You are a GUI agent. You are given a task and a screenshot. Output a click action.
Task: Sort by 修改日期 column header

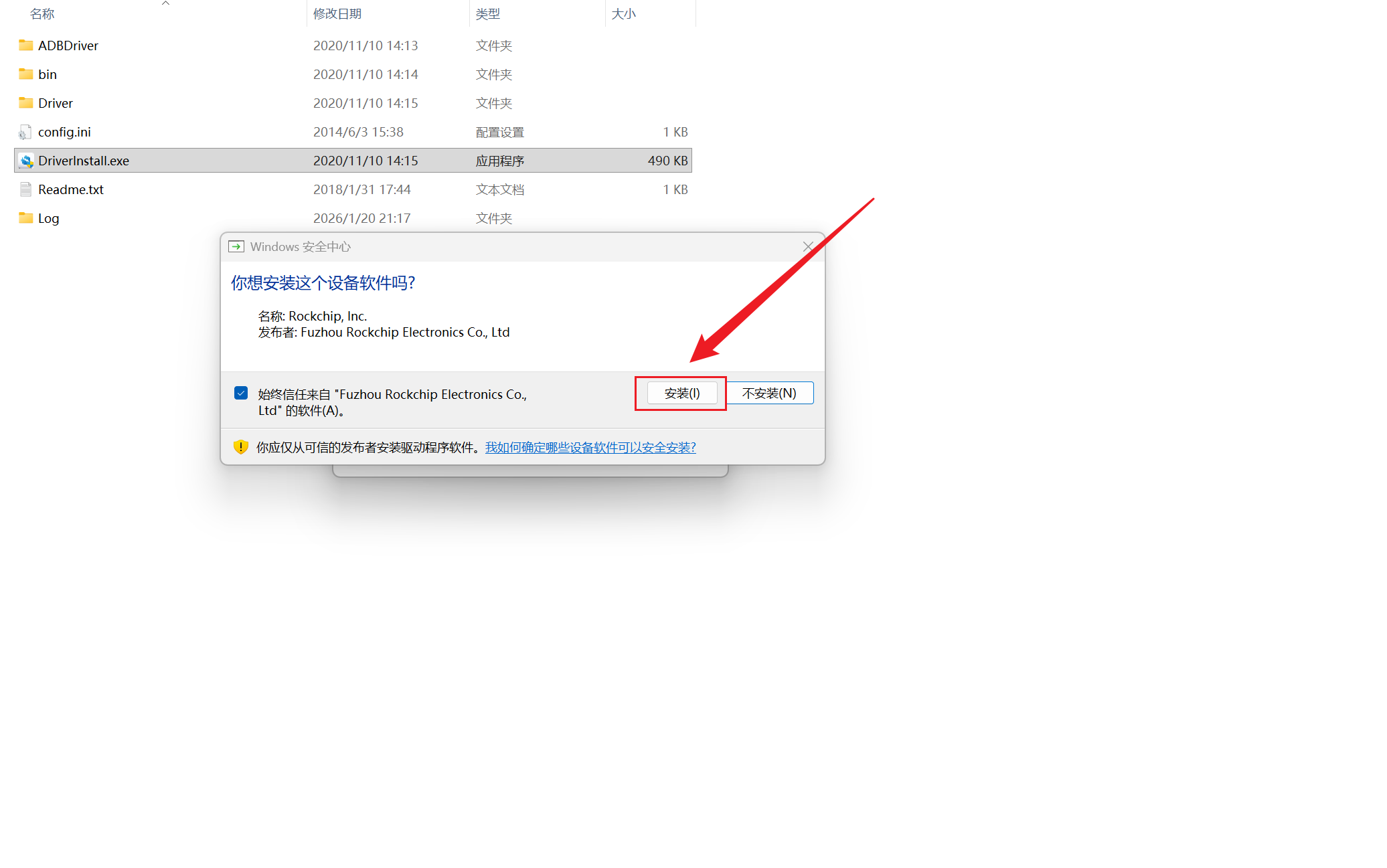point(337,14)
